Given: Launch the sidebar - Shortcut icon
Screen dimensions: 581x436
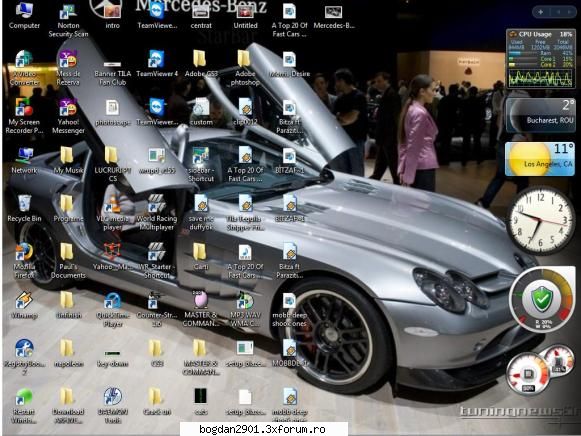Looking at the screenshot, I should pyautogui.click(x=201, y=164).
